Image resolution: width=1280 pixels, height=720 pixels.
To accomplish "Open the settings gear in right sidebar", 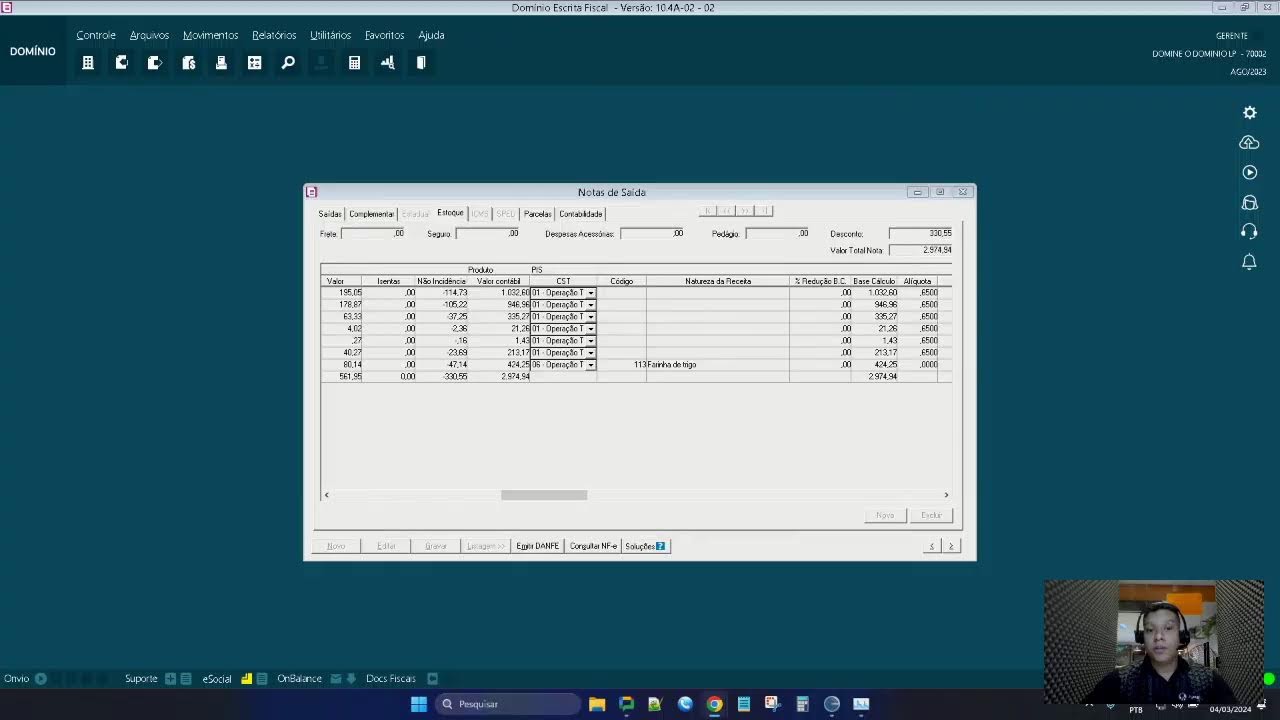I will [1249, 113].
